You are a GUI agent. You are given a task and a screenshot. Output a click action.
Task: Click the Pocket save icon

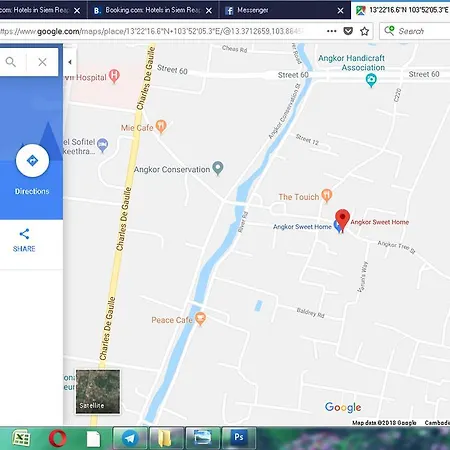(x=348, y=31)
